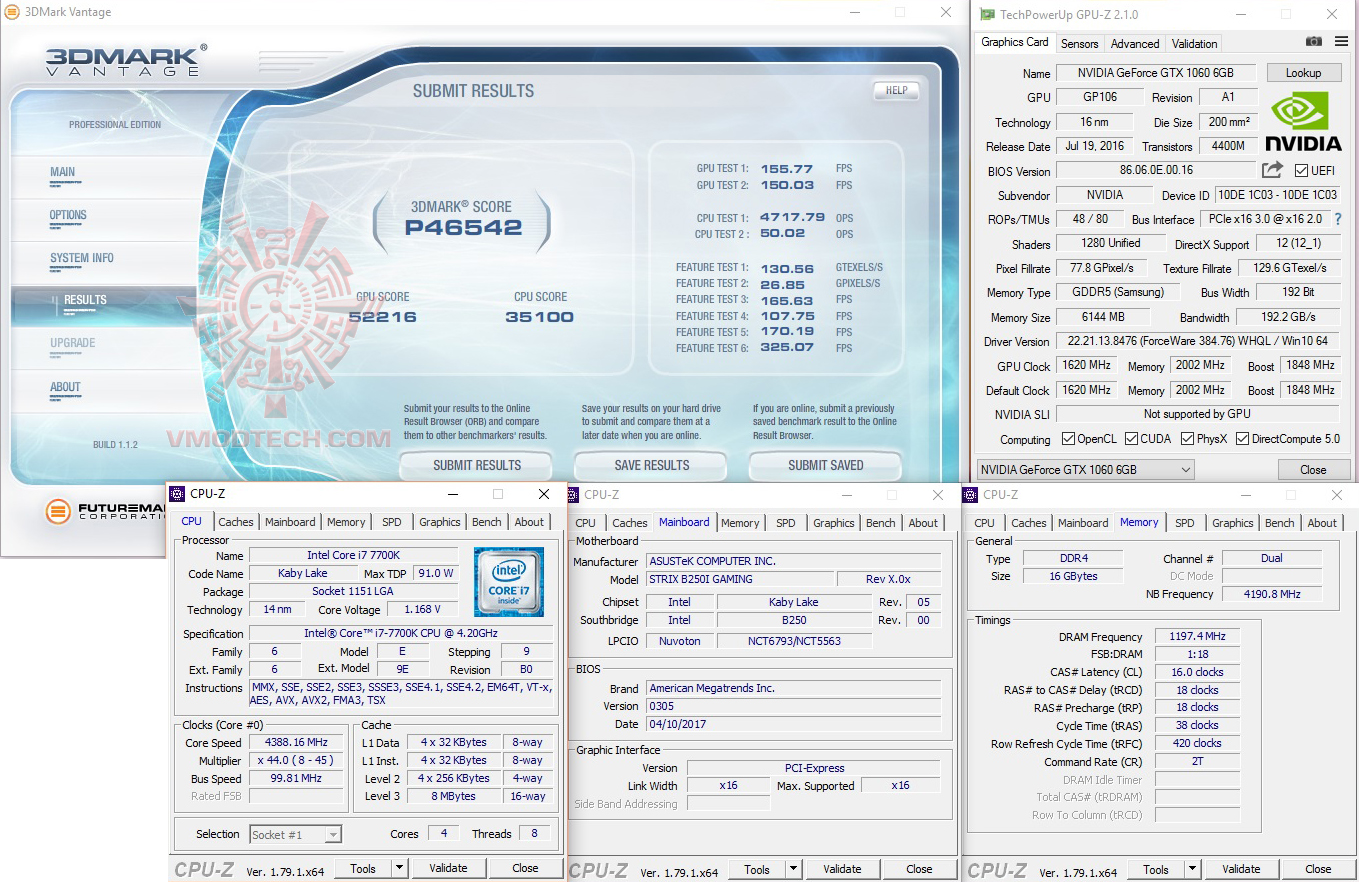Click the share icon next to BIOS Version
1359x882 pixels.
click(x=1271, y=170)
